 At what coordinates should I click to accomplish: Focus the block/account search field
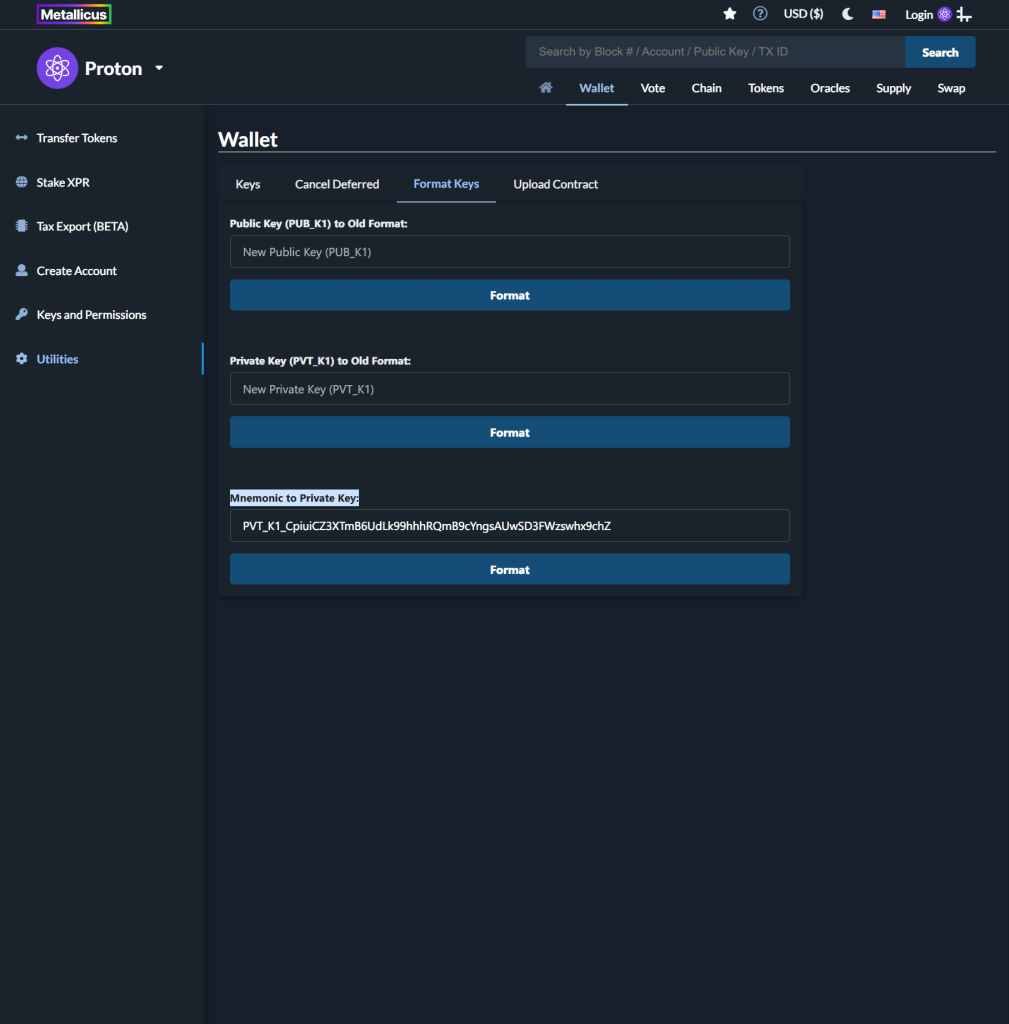(x=715, y=52)
